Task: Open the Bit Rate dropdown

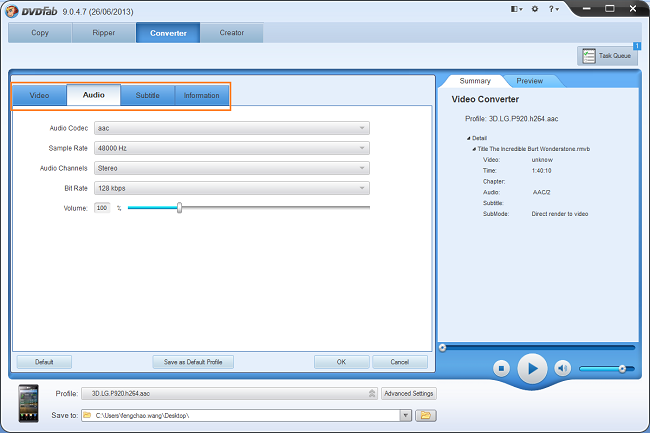Action: [232, 188]
